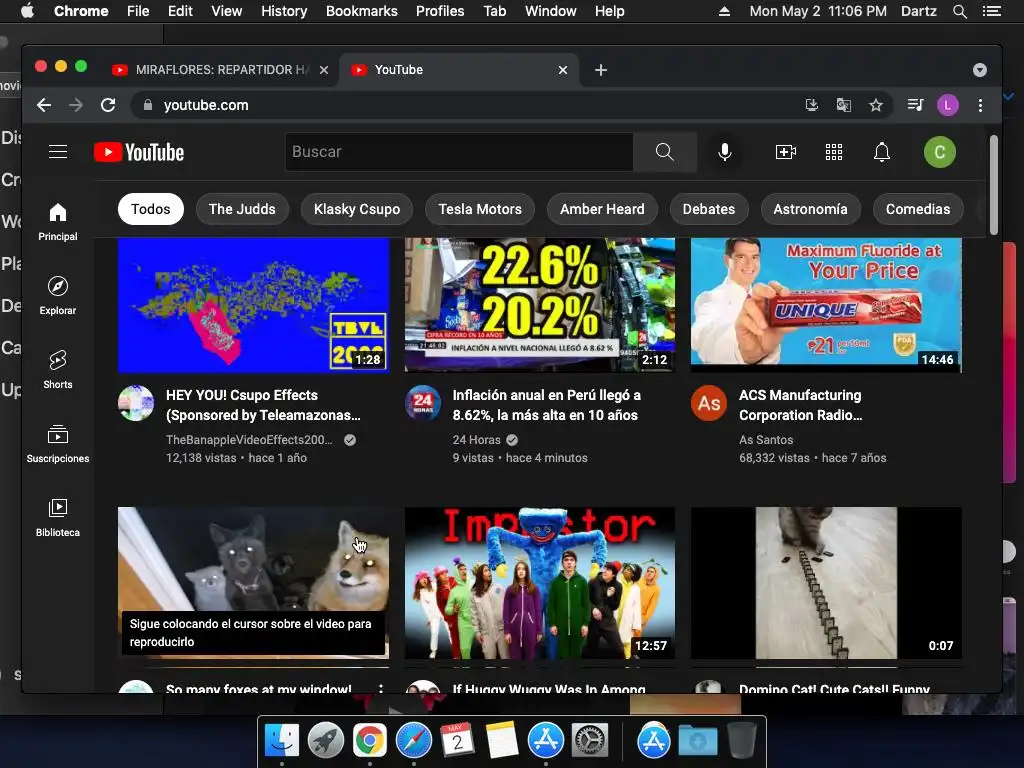
Task: Select Comedias filter chip
Action: point(918,209)
